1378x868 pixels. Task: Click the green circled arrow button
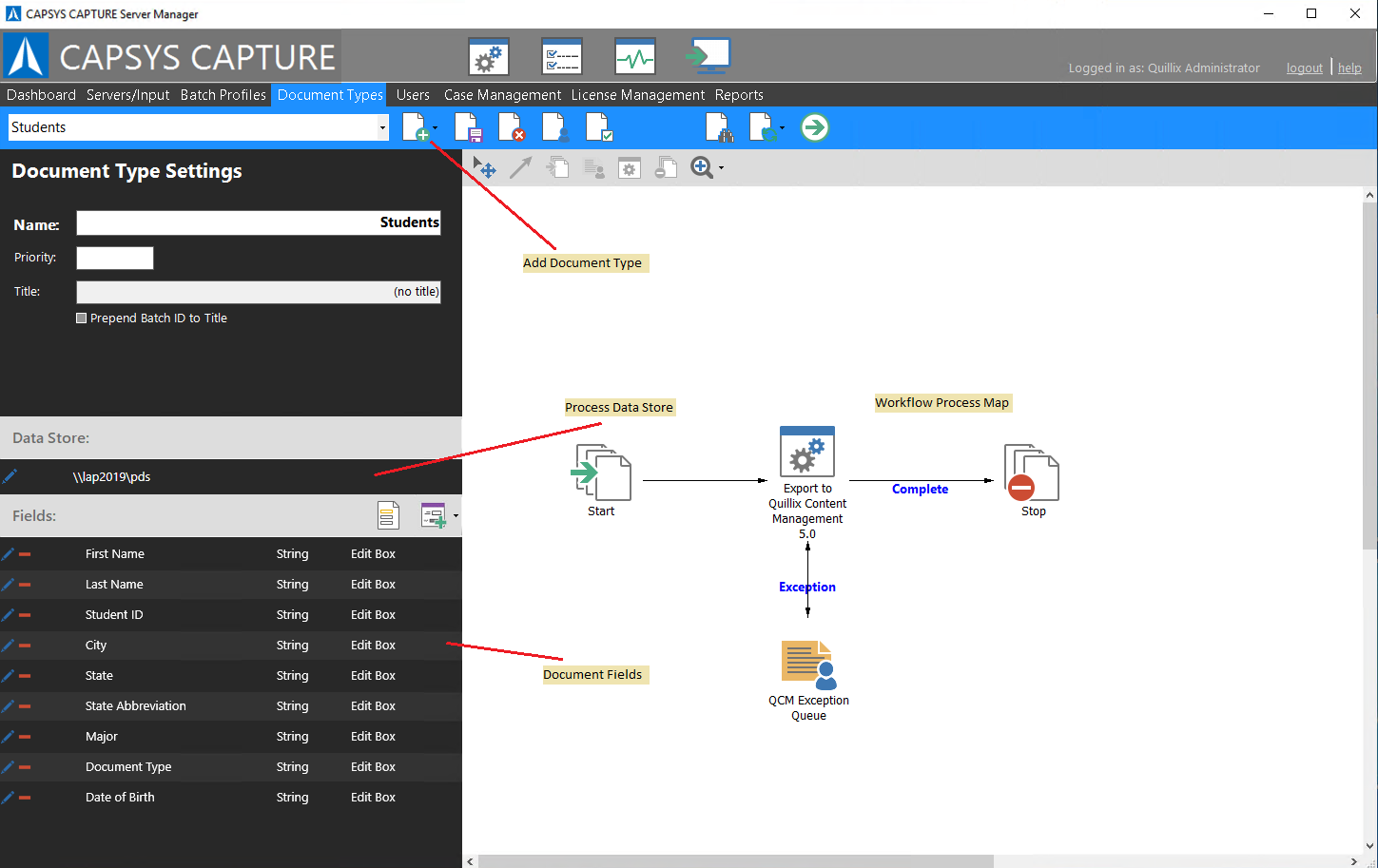click(815, 127)
